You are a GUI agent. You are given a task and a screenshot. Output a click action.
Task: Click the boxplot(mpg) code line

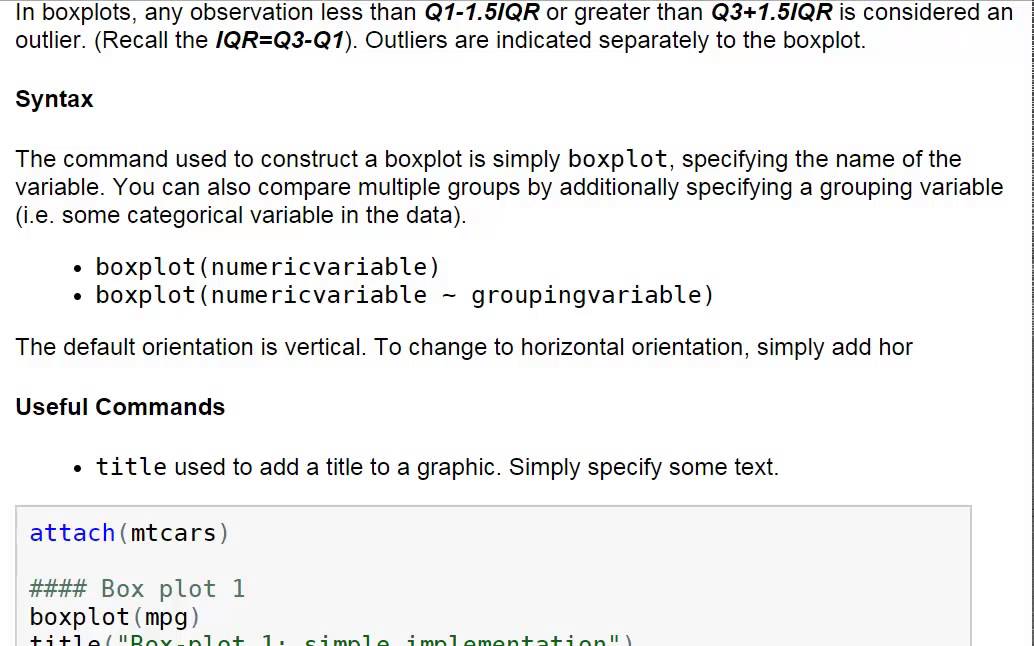115,617
